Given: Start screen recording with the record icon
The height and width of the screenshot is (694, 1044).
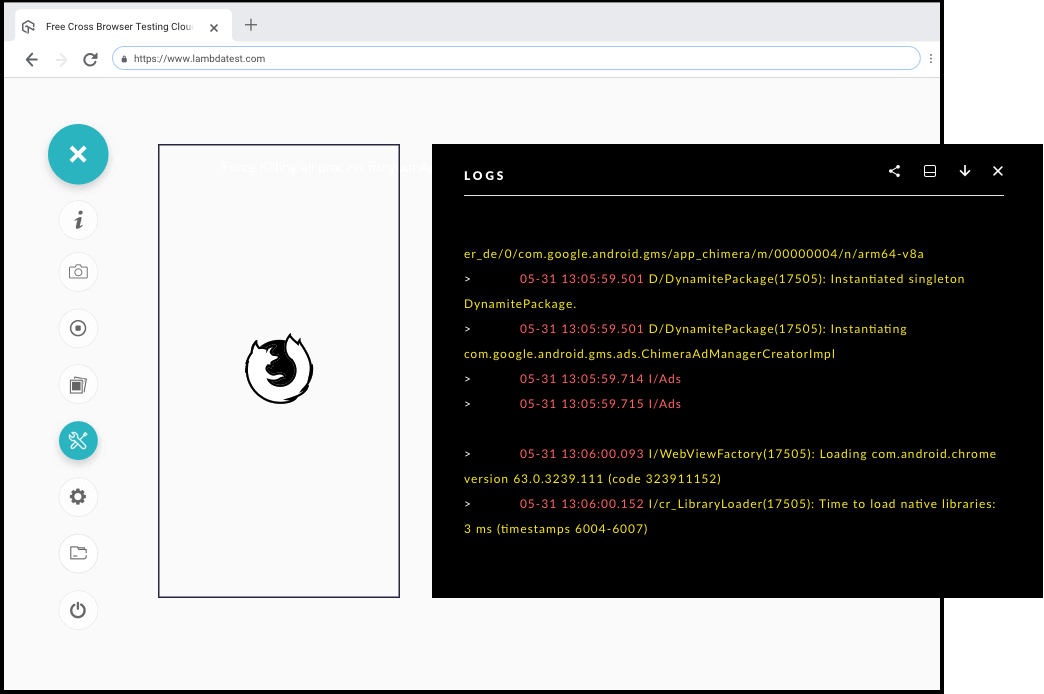Looking at the screenshot, I should point(78,328).
